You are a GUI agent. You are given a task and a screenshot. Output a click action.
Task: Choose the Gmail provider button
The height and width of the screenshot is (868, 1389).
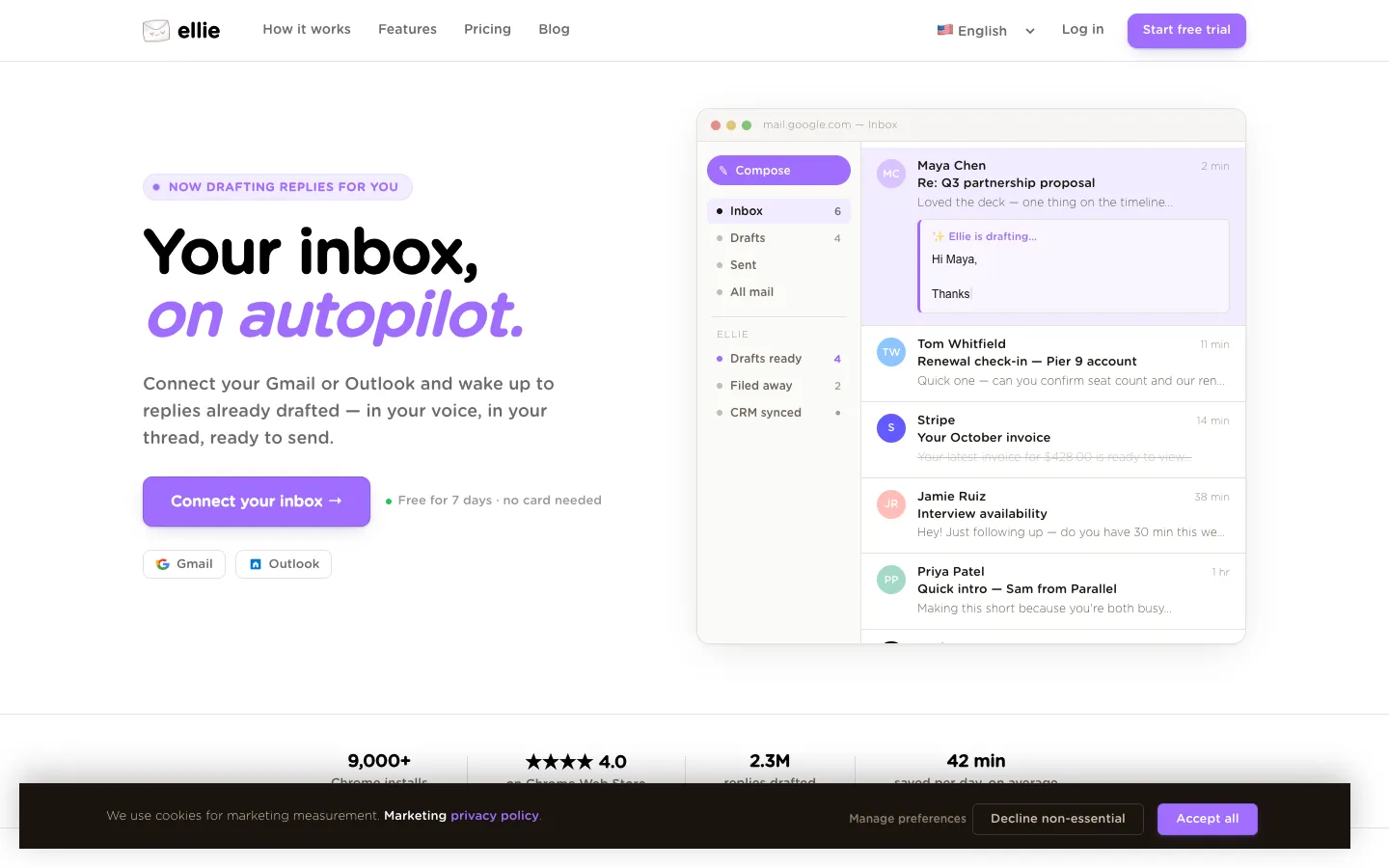coord(184,564)
